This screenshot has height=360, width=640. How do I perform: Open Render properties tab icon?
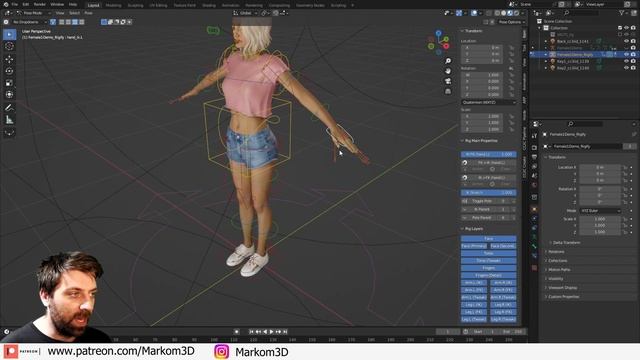pyautogui.click(x=534, y=147)
